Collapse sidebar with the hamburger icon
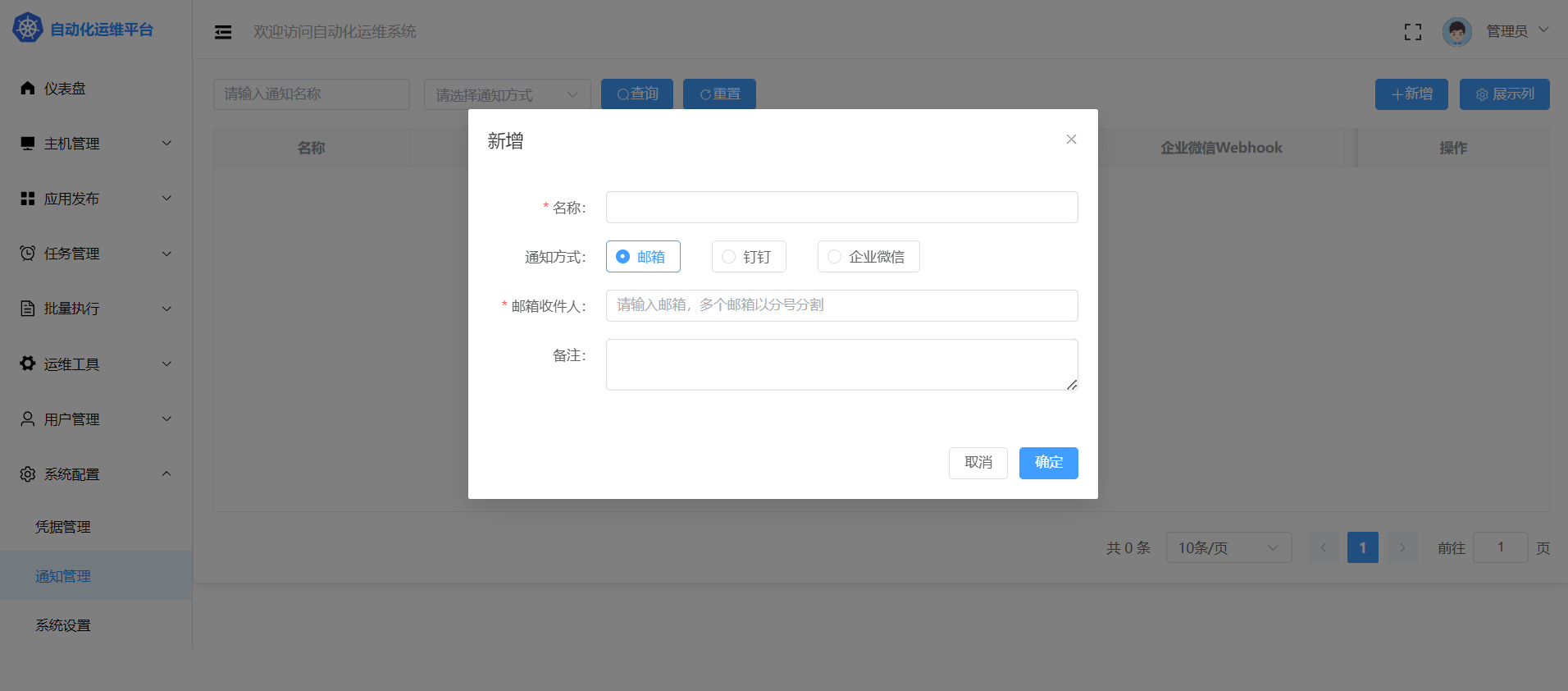The width and height of the screenshot is (1568, 691). [x=223, y=32]
